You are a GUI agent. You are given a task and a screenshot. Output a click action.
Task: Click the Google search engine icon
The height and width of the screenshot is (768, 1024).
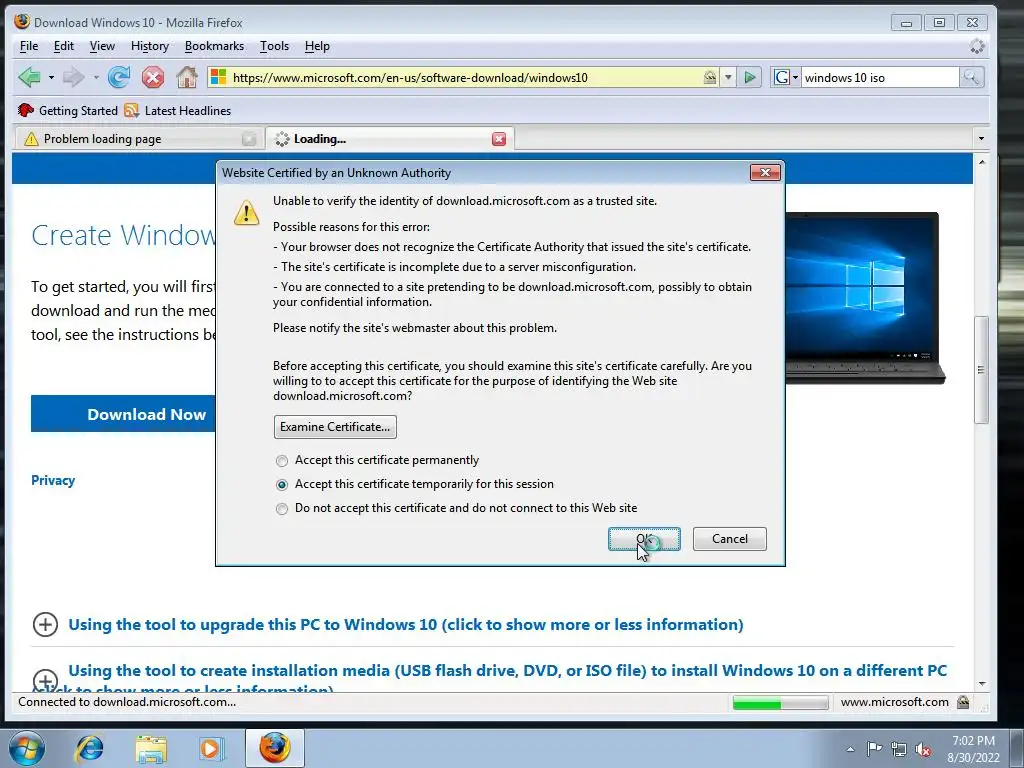pyautogui.click(x=781, y=78)
